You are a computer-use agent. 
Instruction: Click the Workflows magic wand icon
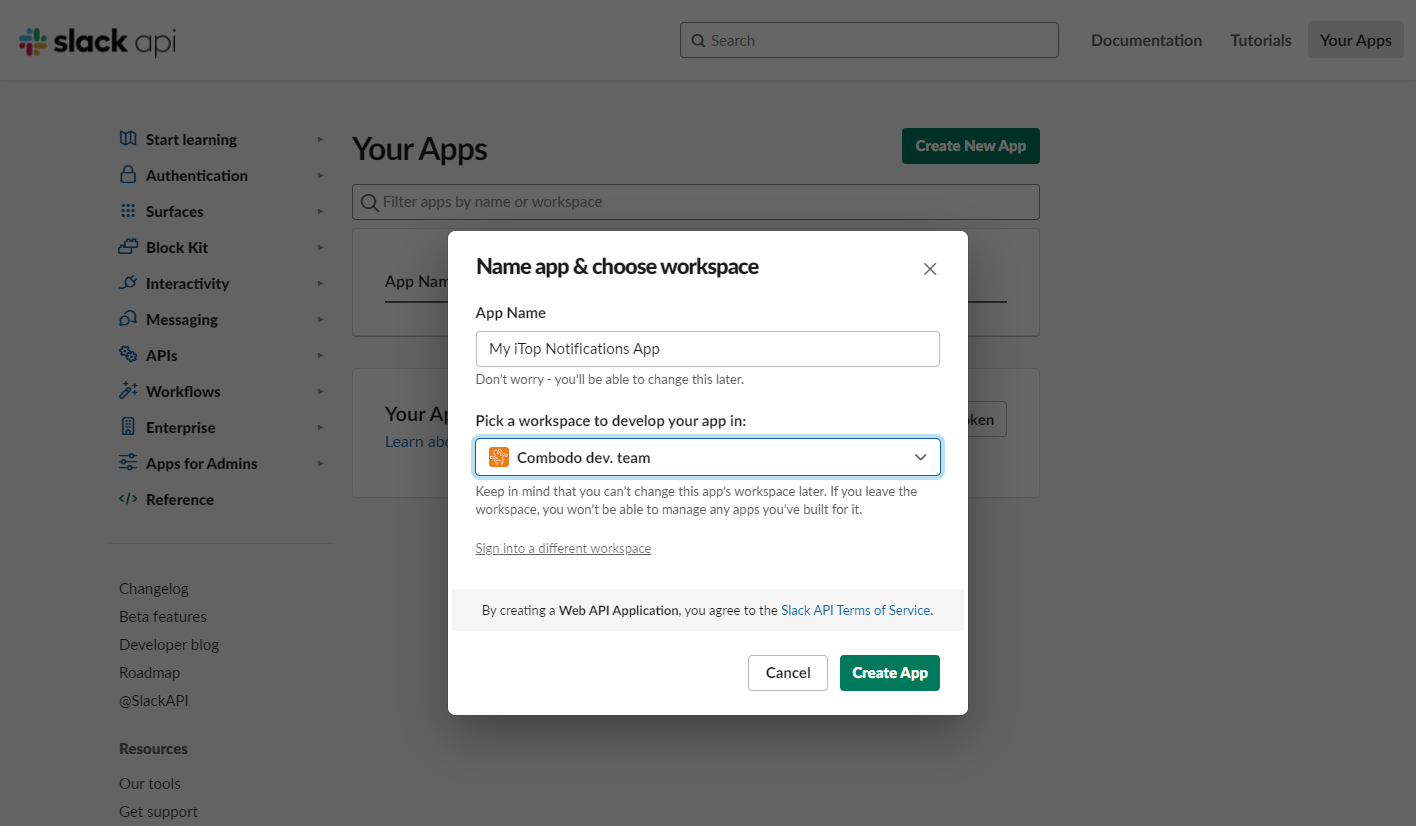(128, 391)
